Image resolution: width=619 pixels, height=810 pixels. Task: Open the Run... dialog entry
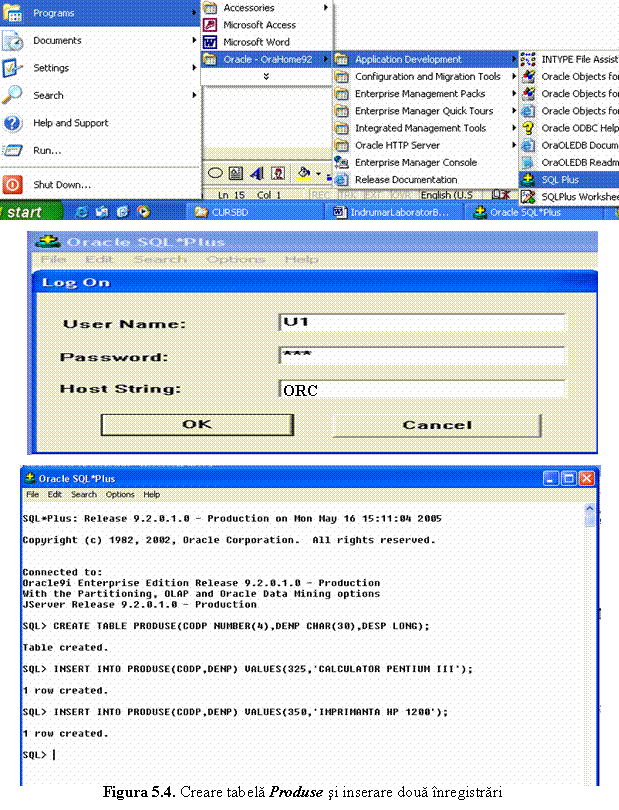pyautogui.click(x=100, y=150)
